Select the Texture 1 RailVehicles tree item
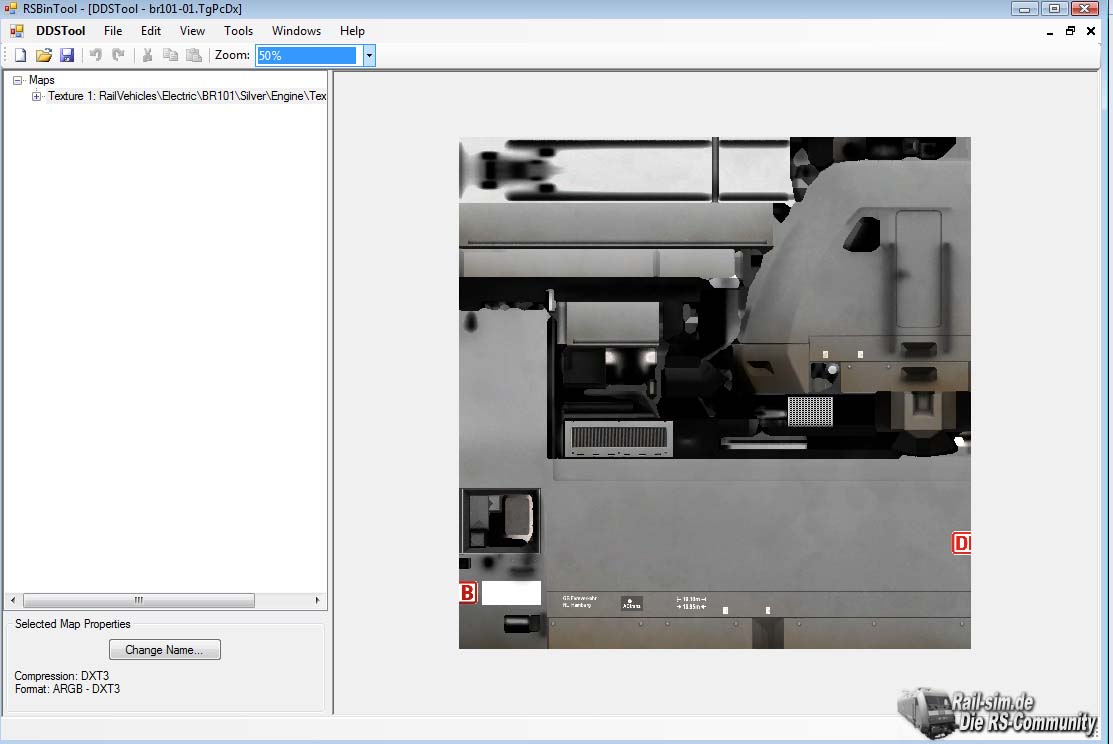1113x744 pixels. point(187,97)
